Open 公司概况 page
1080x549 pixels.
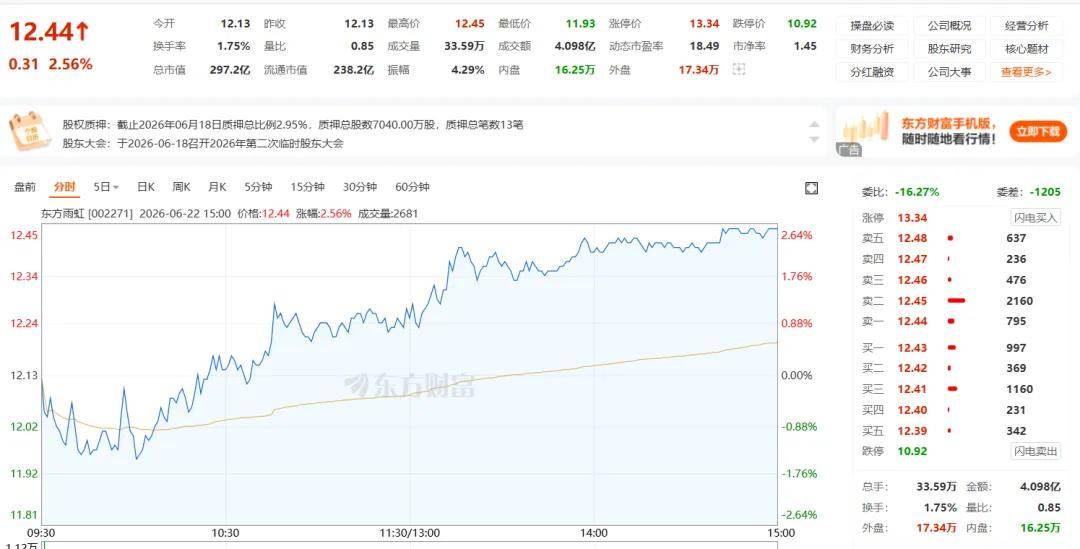[x=949, y=26]
